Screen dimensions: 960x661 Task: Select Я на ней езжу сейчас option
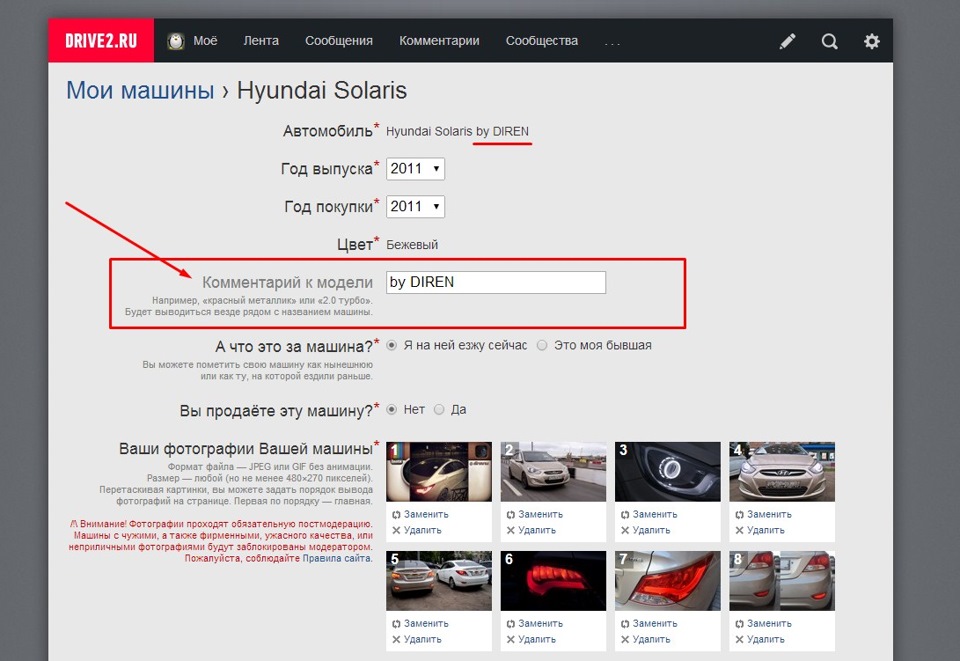pos(392,345)
